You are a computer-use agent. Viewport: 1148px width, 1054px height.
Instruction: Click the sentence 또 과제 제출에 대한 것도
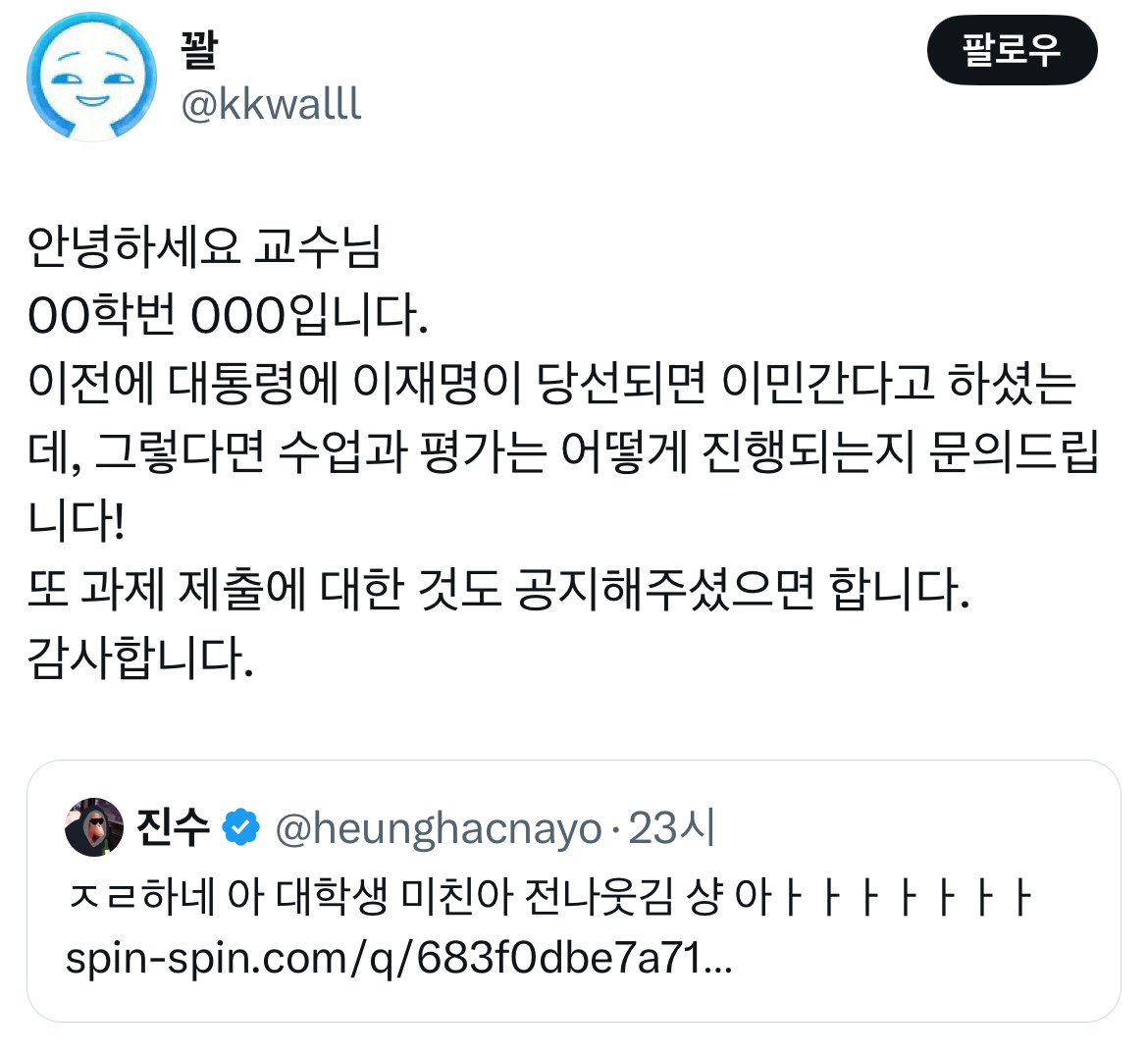[498, 589]
